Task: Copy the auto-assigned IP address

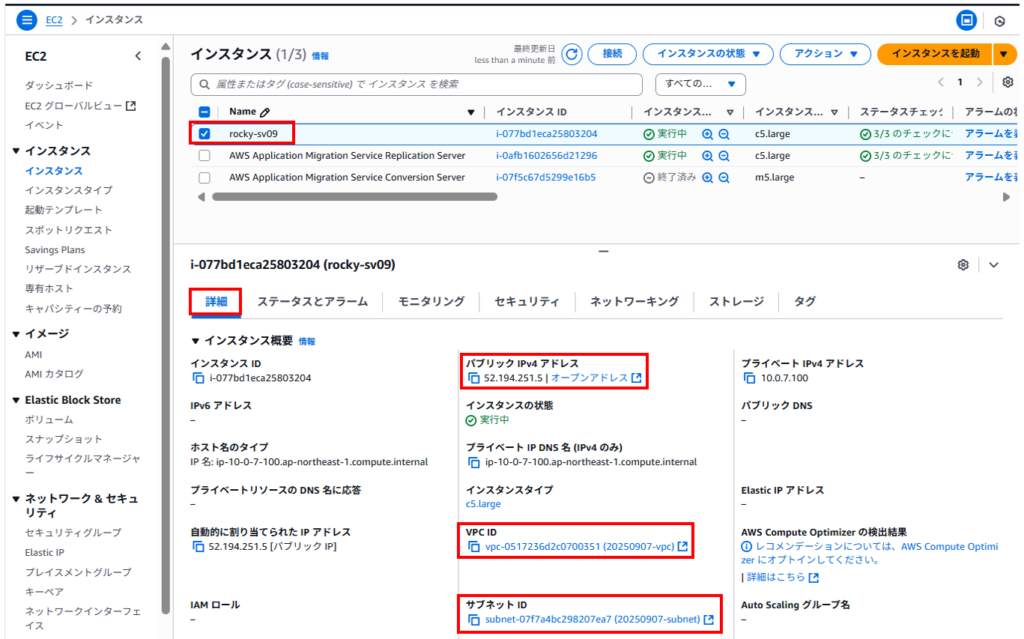Action: point(198,547)
